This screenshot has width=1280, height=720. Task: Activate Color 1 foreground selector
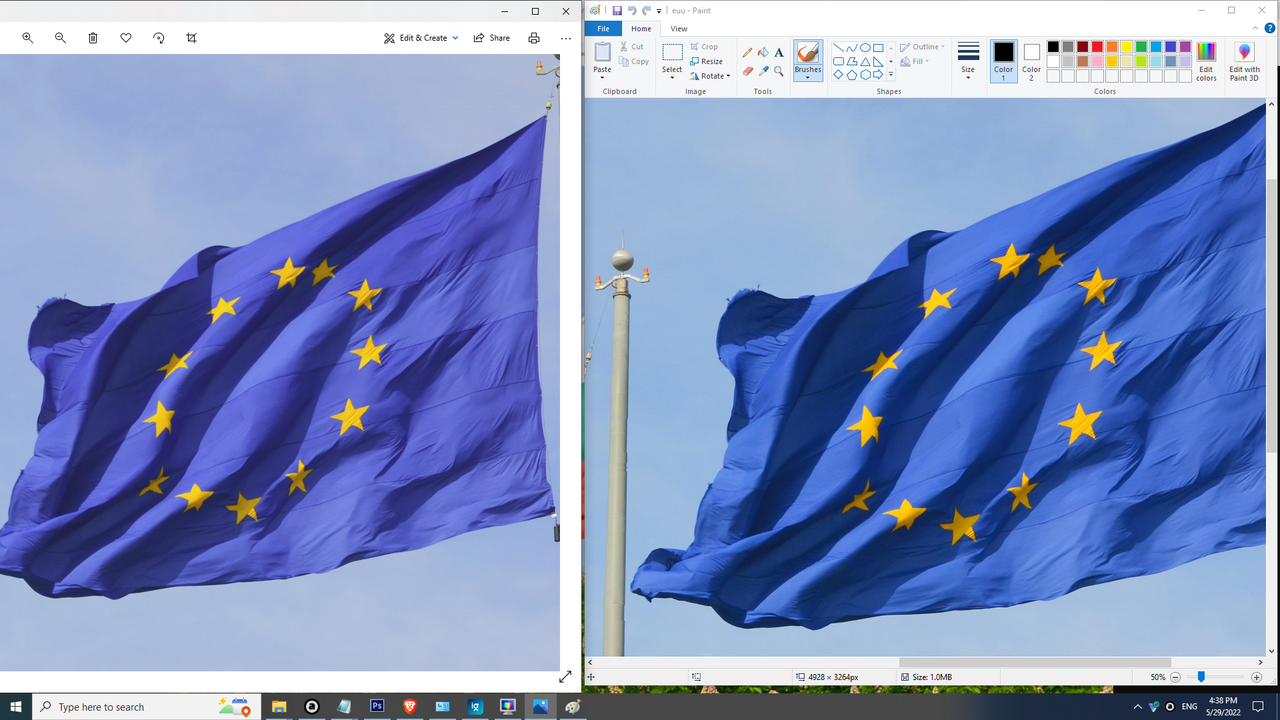coord(1003,61)
